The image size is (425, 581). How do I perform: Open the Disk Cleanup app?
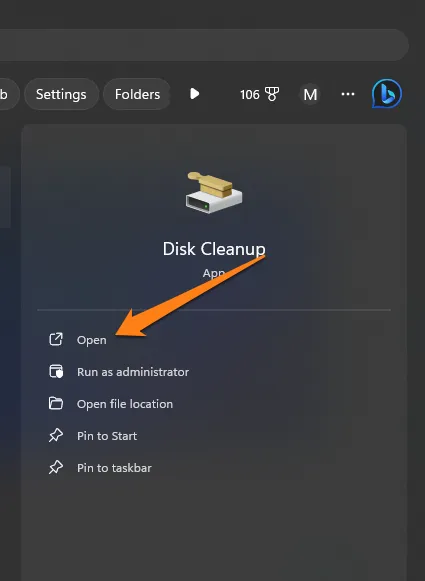(92, 340)
